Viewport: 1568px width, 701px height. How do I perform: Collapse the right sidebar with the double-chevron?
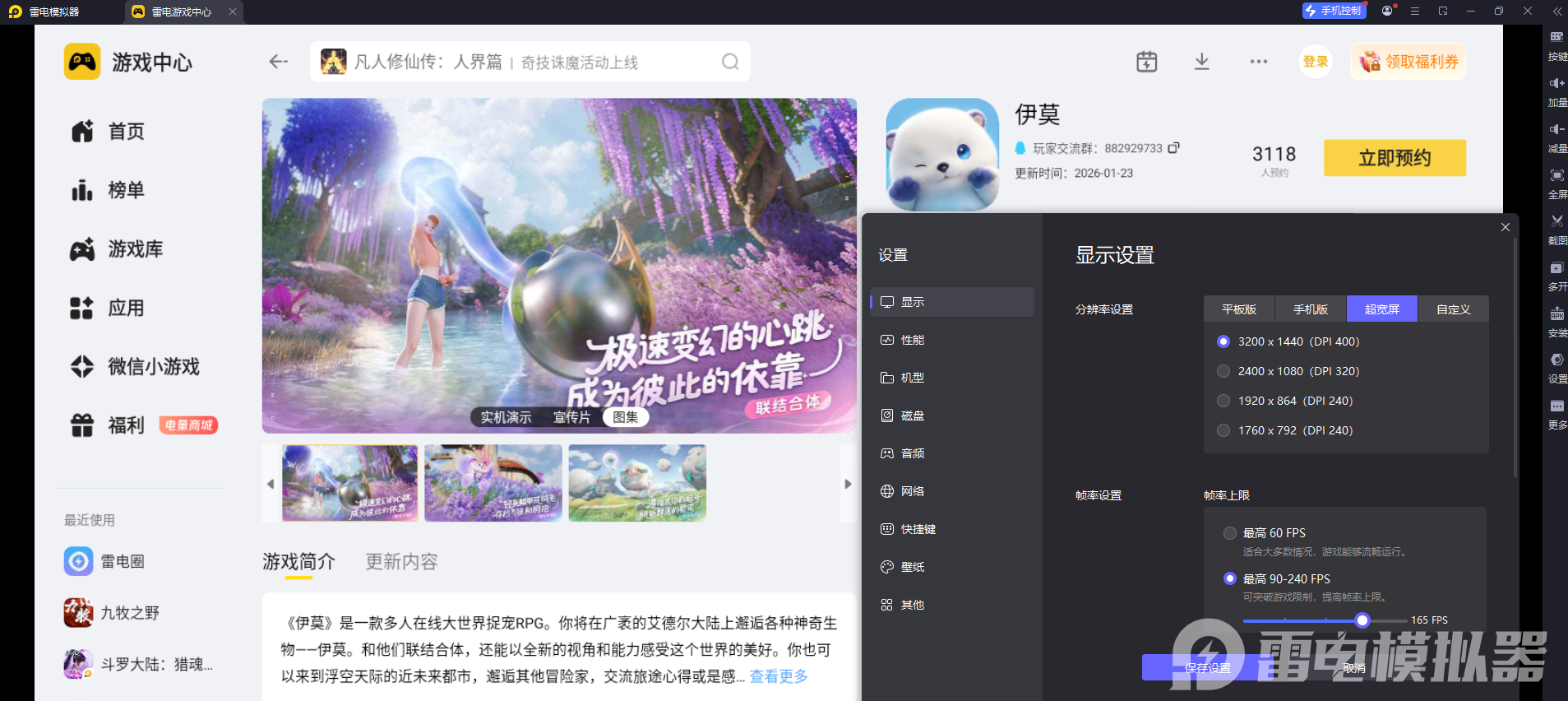click(x=1556, y=12)
